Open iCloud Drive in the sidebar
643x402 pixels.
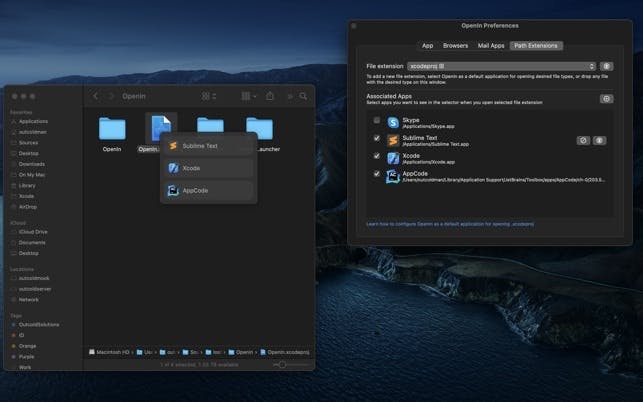coord(33,232)
